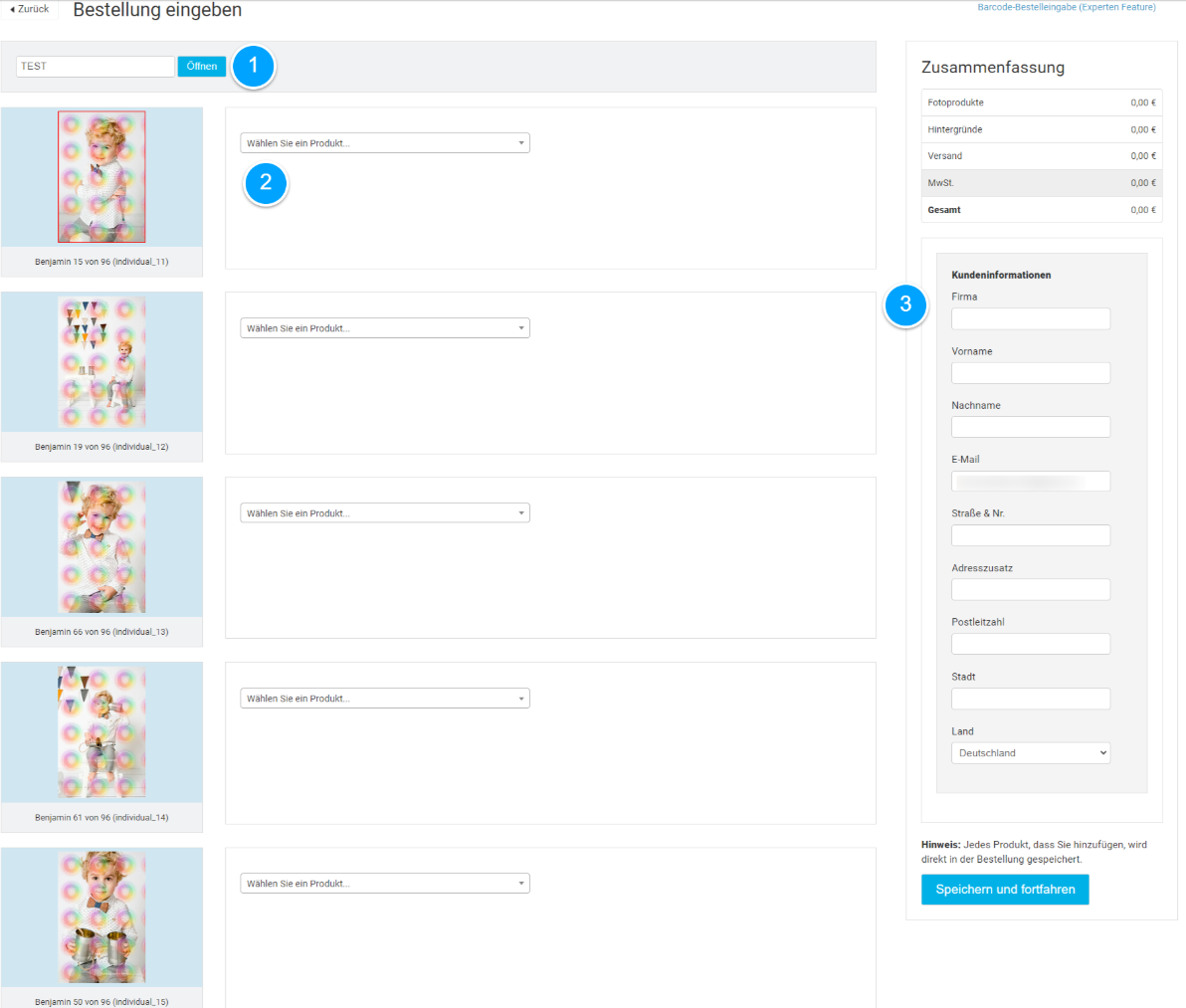This screenshot has height=1008, width=1186.
Task: Expand the Land country dropdown
Action: 1030,753
